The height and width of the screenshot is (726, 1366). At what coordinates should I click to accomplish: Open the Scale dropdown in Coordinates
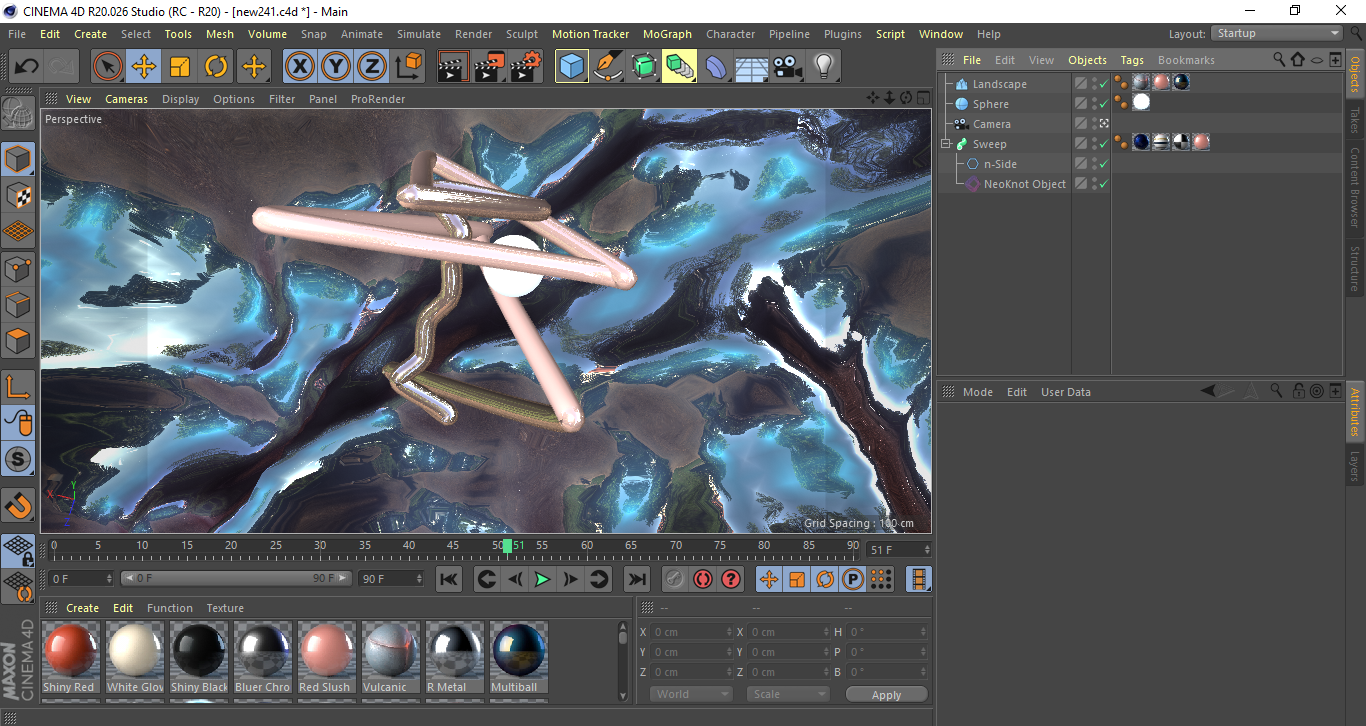click(788, 694)
